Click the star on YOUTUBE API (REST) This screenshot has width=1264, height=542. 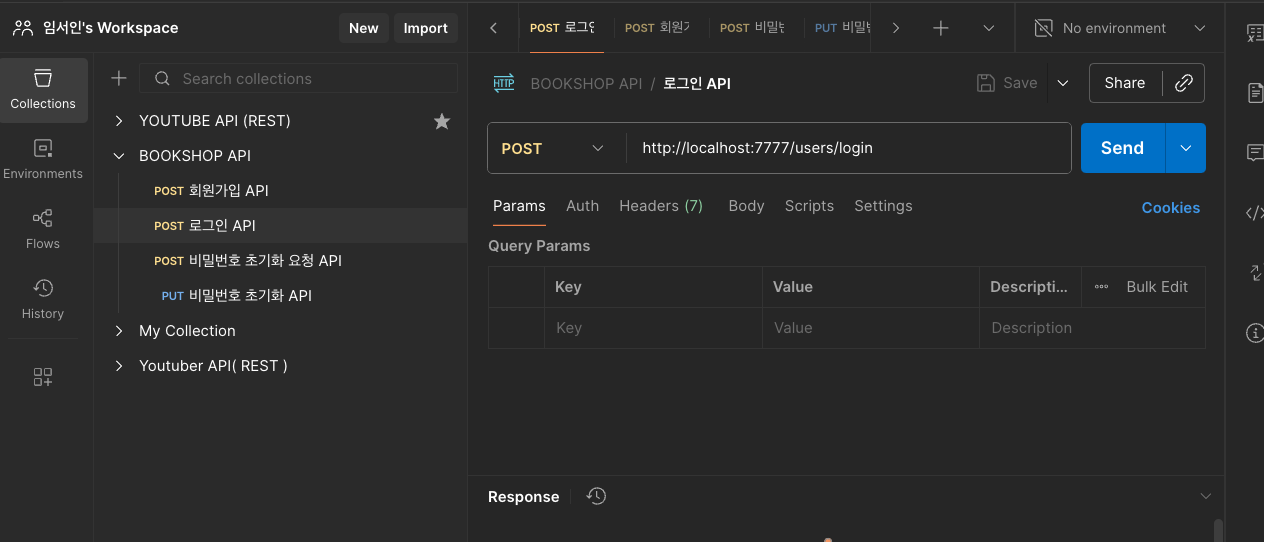click(x=441, y=121)
